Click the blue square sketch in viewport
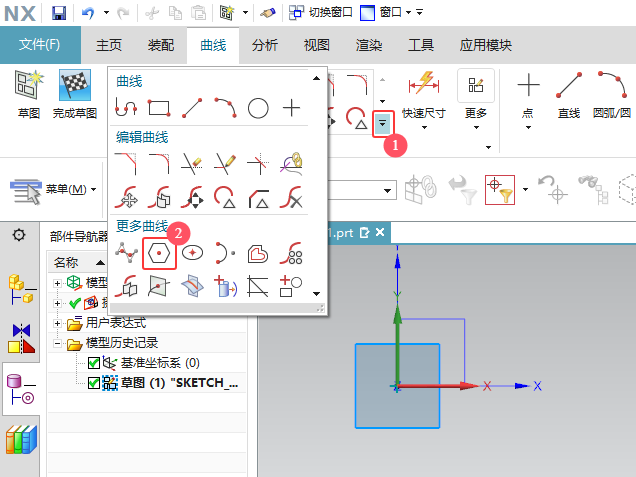 pos(398,386)
